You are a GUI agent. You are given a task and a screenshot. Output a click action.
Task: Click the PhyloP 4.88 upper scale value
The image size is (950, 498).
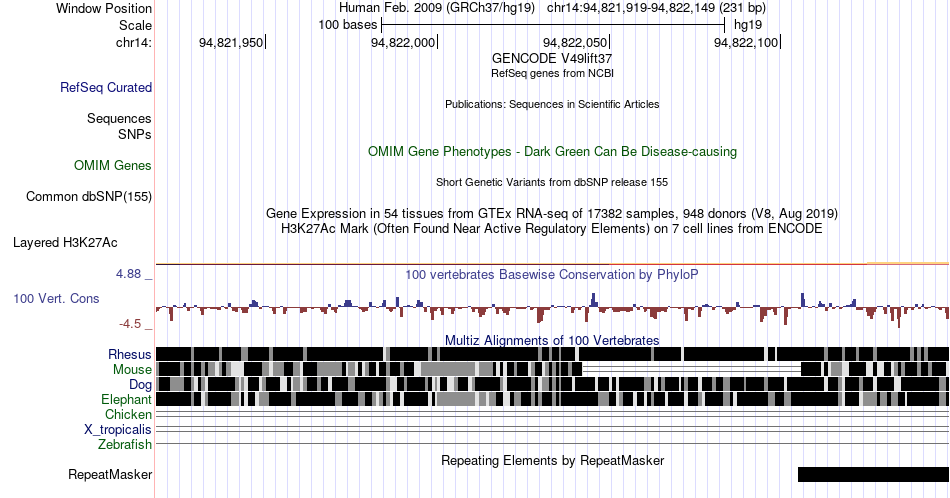(x=128, y=274)
